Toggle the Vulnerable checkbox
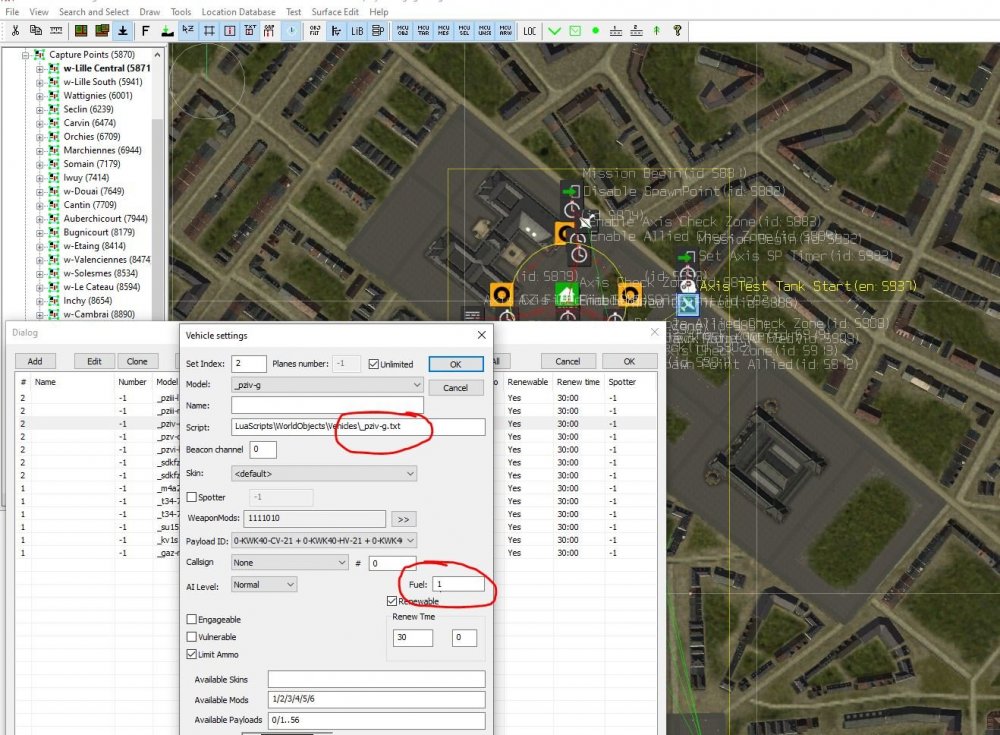 (192, 637)
